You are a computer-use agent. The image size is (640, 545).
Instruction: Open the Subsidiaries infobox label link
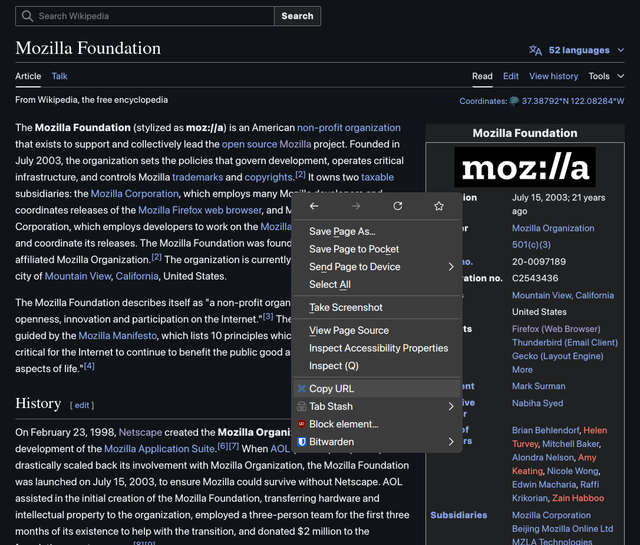click(459, 515)
